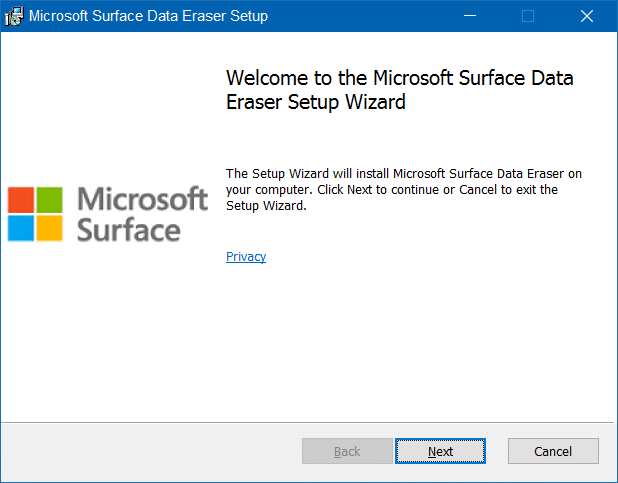Click the Next button to continue setup

pos(440,451)
